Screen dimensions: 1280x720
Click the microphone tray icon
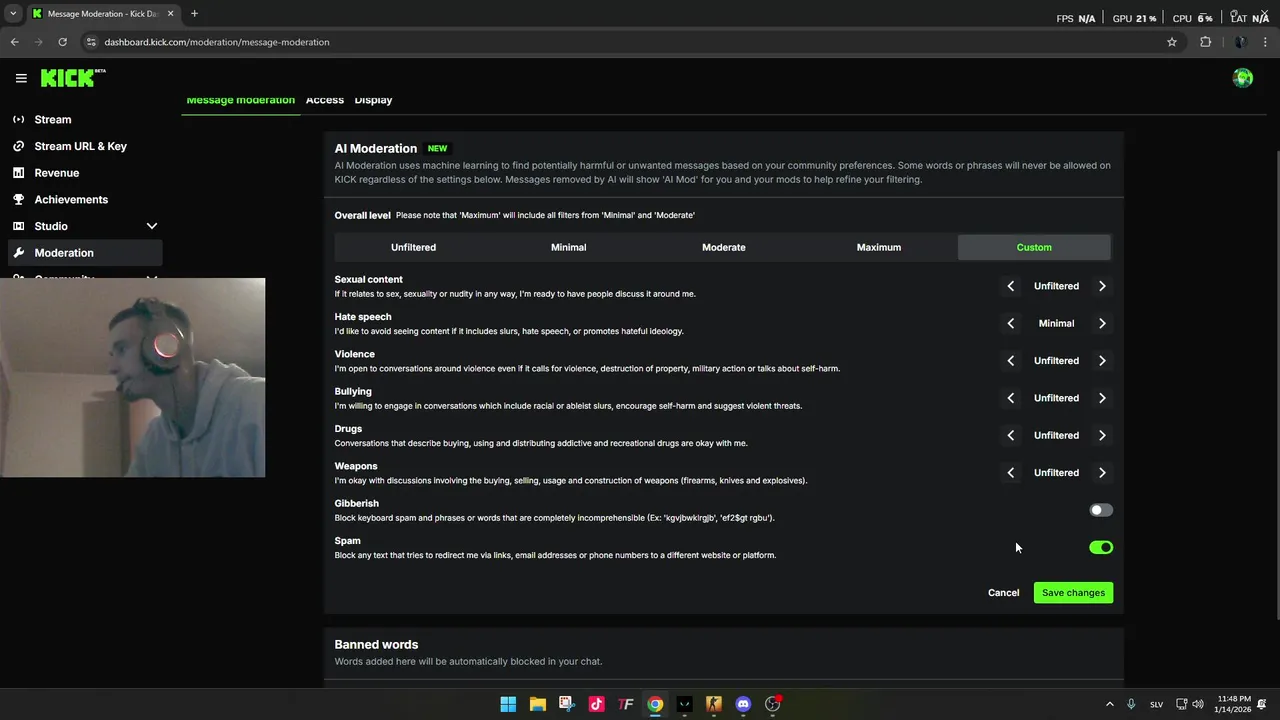coord(1131,704)
